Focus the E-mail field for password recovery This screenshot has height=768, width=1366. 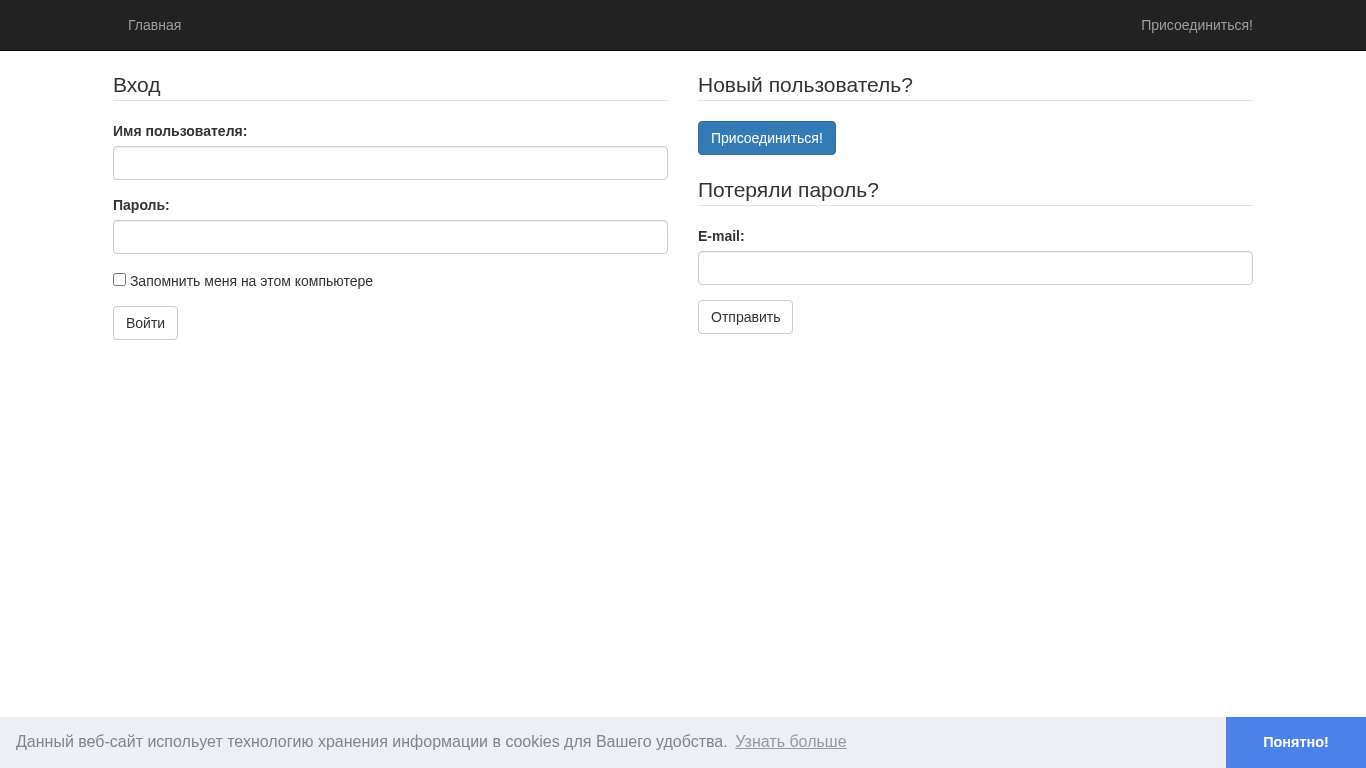[x=975, y=268]
